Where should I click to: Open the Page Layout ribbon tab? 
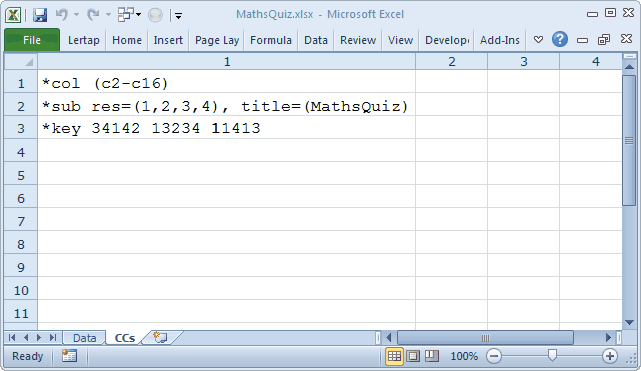click(x=217, y=40)
